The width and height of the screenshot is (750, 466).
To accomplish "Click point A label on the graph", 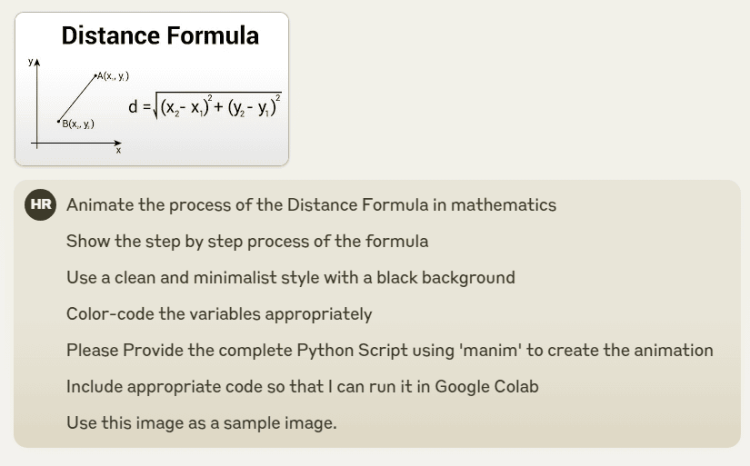I will (113, 76).
